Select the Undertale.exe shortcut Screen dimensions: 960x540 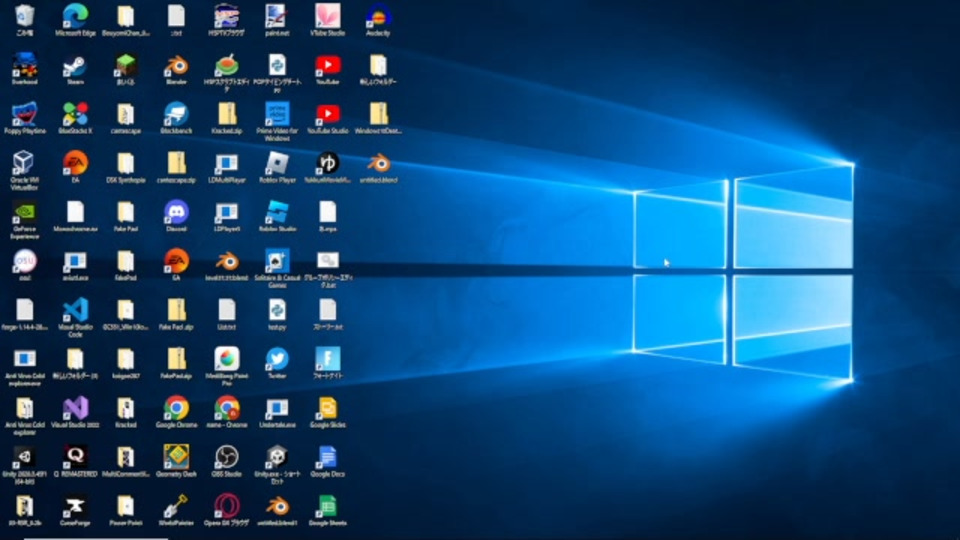(x=277, y=408)
